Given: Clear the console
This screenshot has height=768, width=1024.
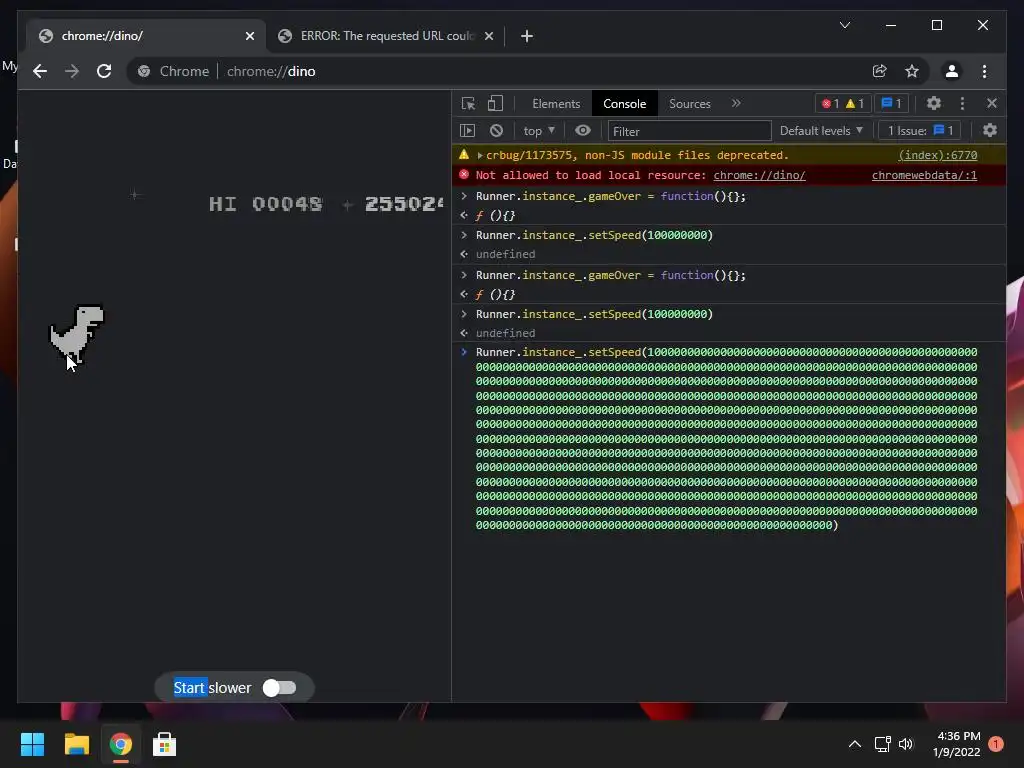Looking at the screenshot, I should click(x=496, y=131).
